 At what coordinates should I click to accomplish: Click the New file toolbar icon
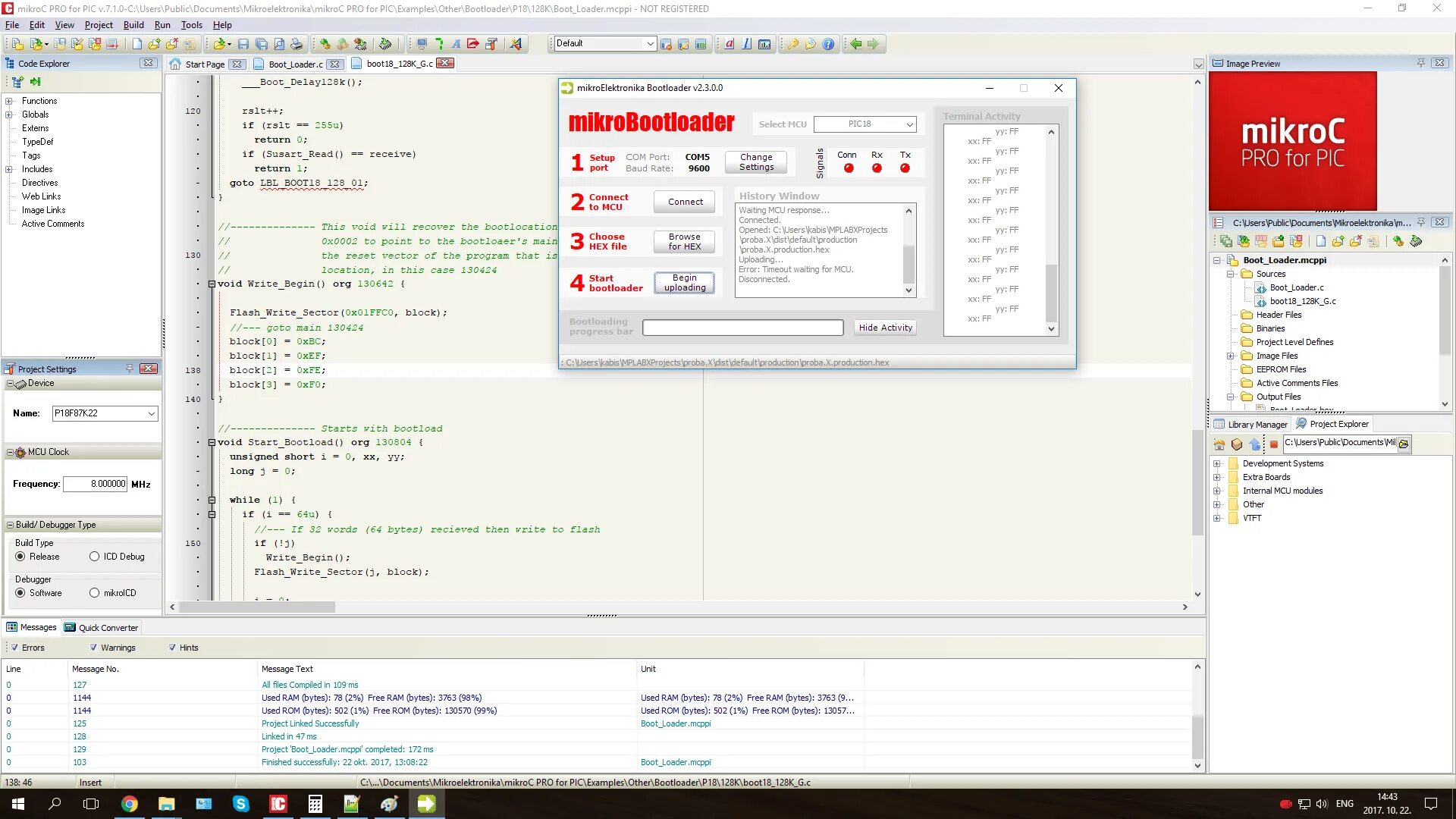point(136,44)
